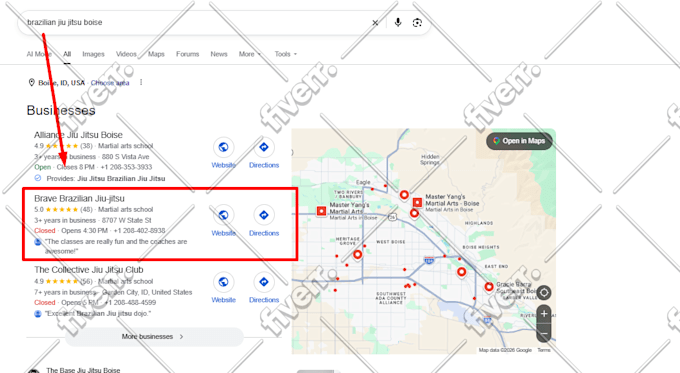The width and height of the screenshot is (680, 373).
Task: Get directions to The Collective Jiu Jitsu Club
Action: (x=264, y=282)
